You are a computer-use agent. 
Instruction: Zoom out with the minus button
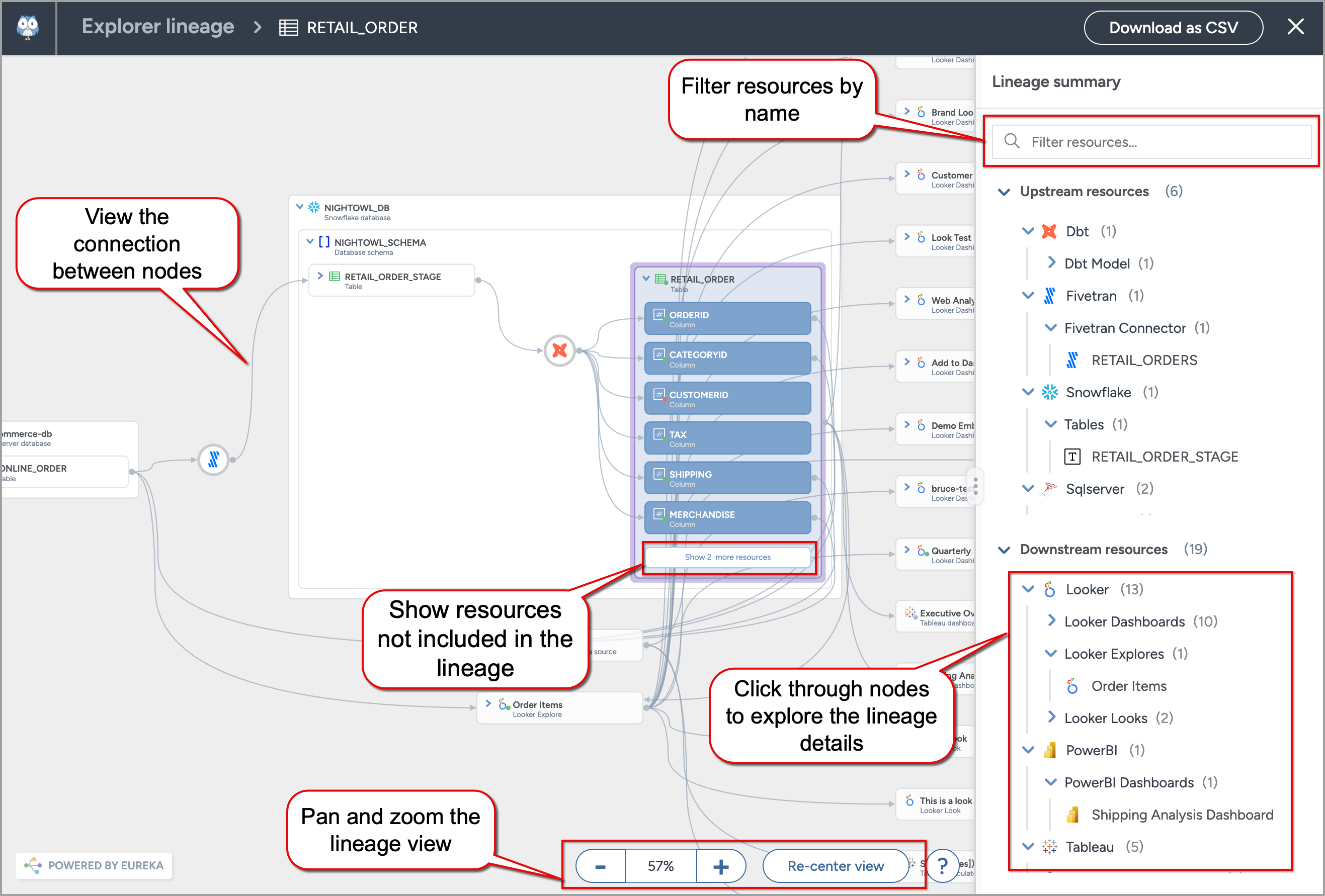click(x=600, y=866)
